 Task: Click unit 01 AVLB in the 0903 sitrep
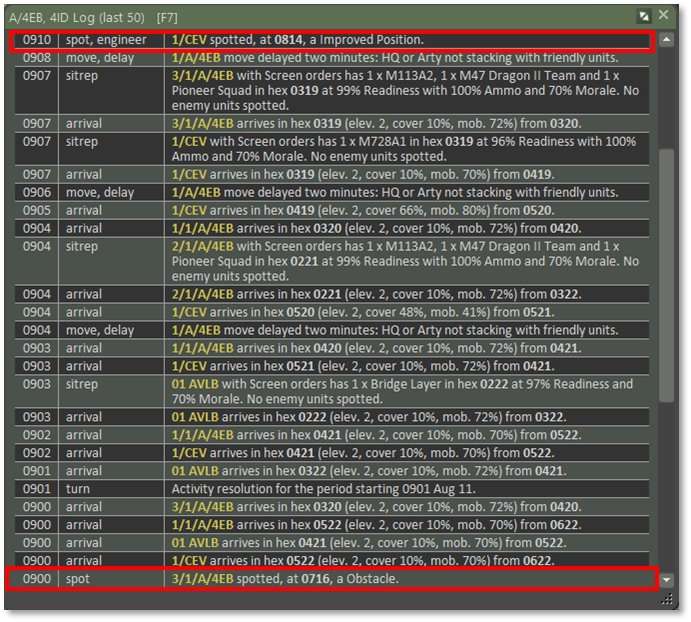pyautogui.click(x=194, y=384)
